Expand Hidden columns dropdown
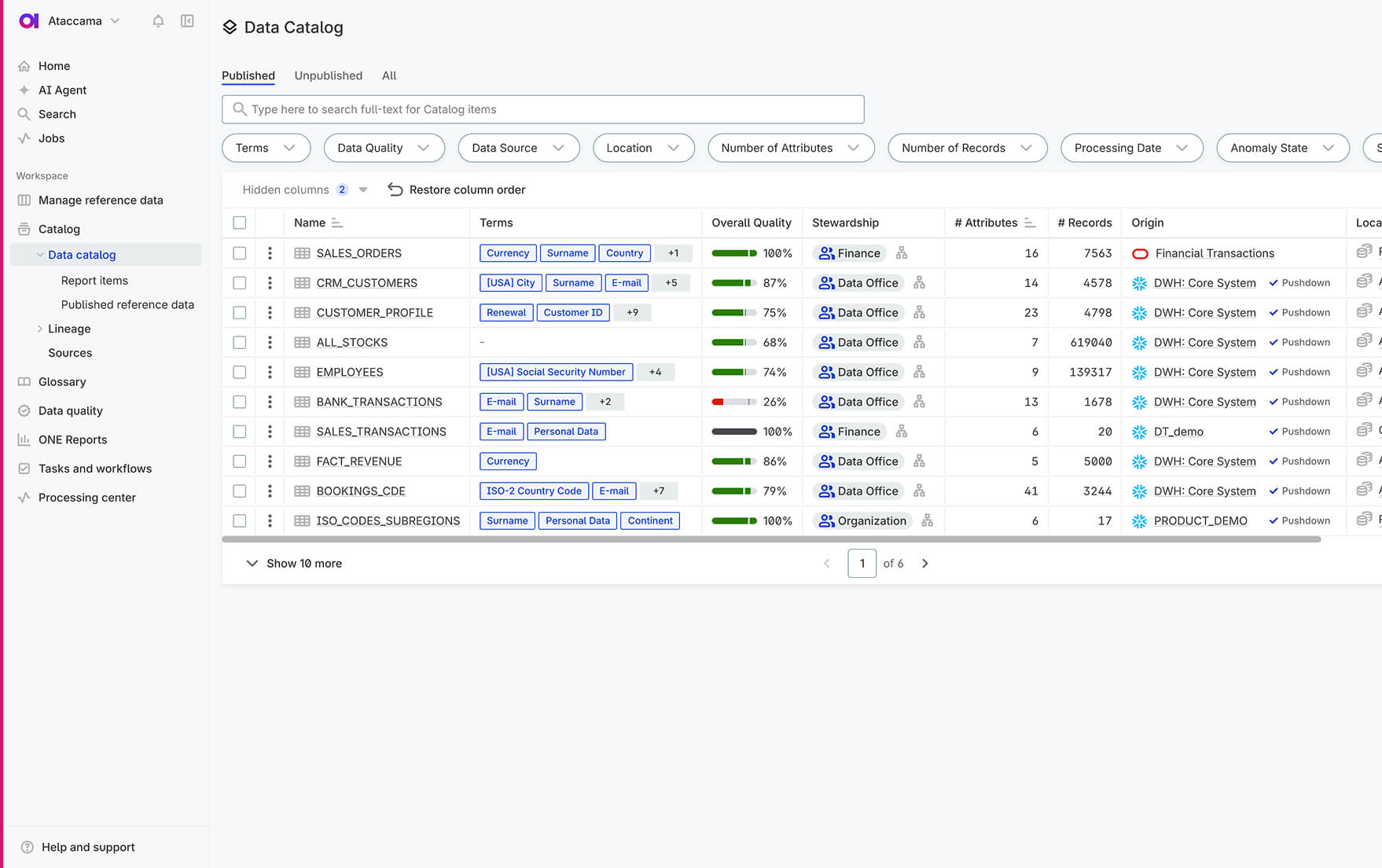 pos(363,189)
